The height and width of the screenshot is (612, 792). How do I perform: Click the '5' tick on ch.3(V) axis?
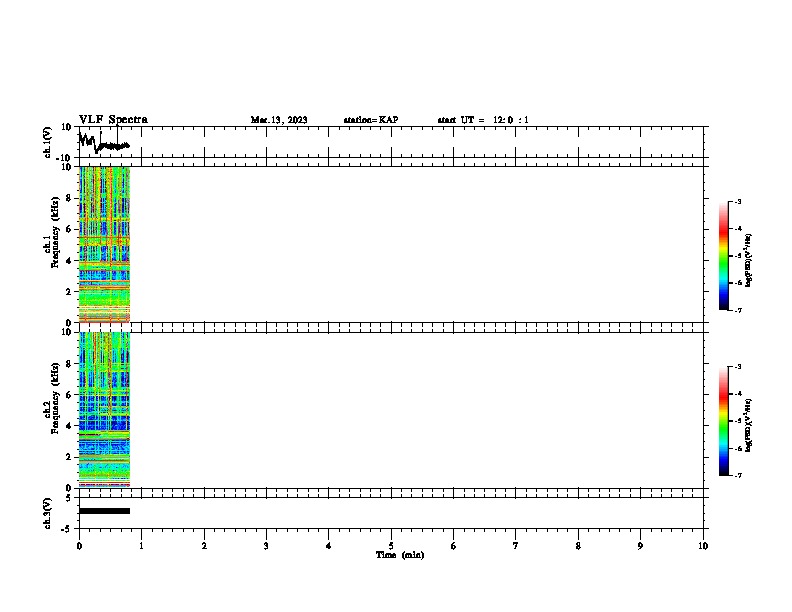[69, 498]
